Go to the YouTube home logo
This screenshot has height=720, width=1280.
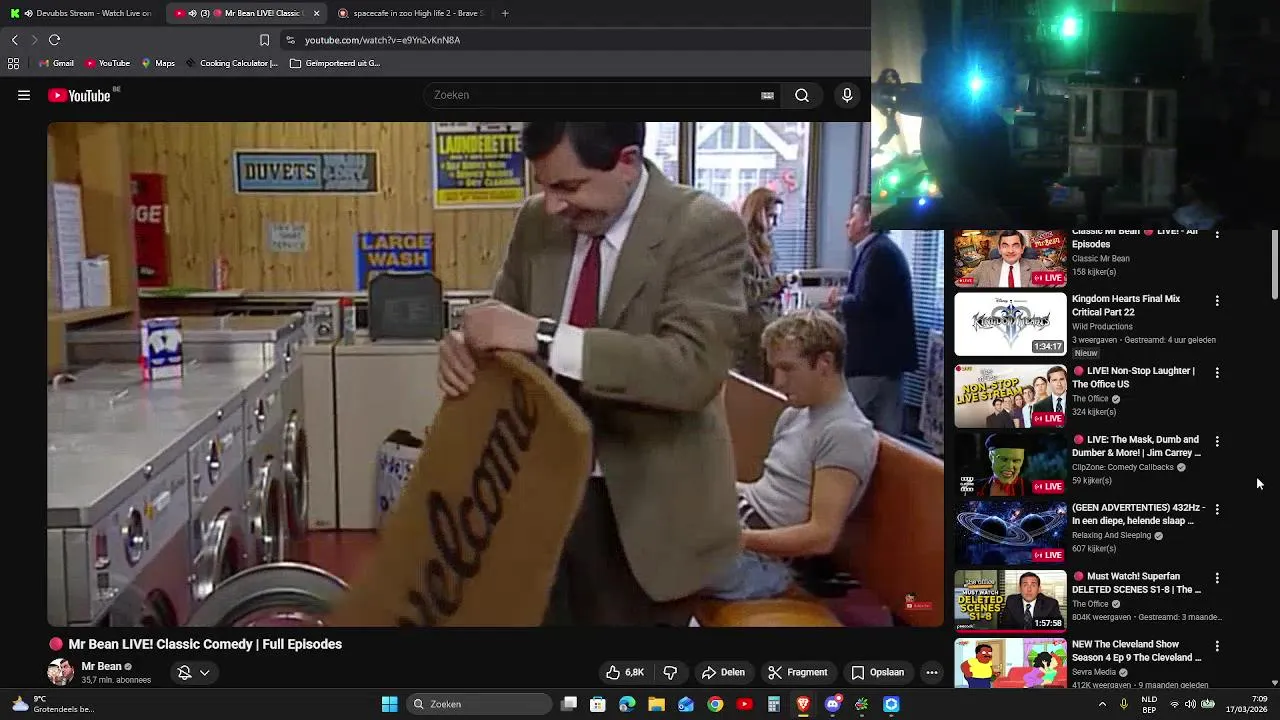79,95
